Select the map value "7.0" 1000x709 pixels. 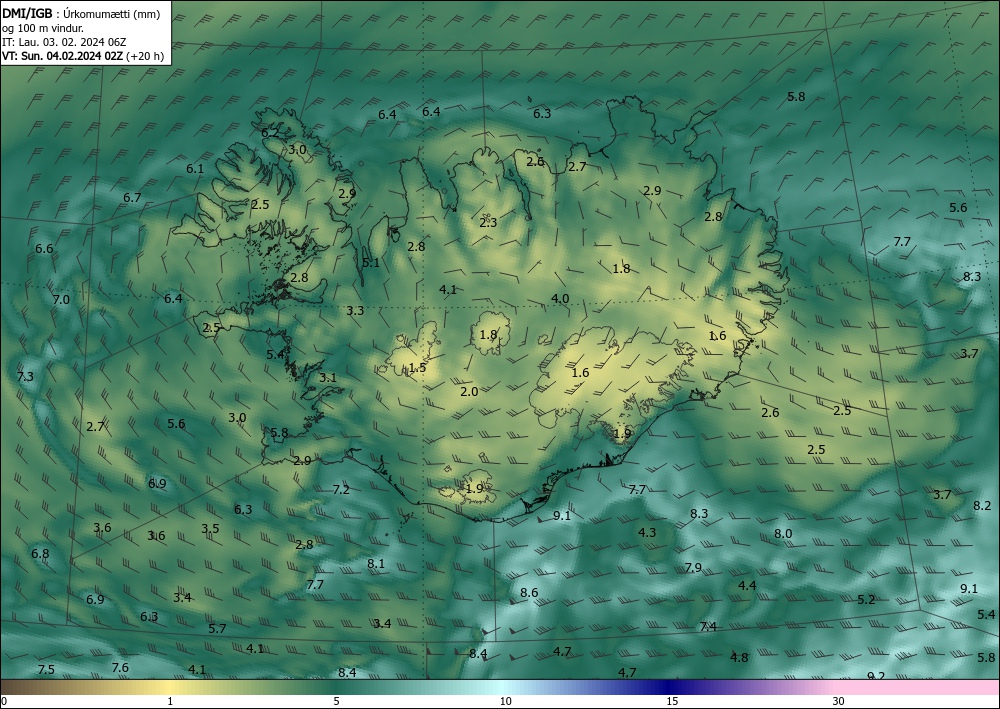(x=61, y=299)
